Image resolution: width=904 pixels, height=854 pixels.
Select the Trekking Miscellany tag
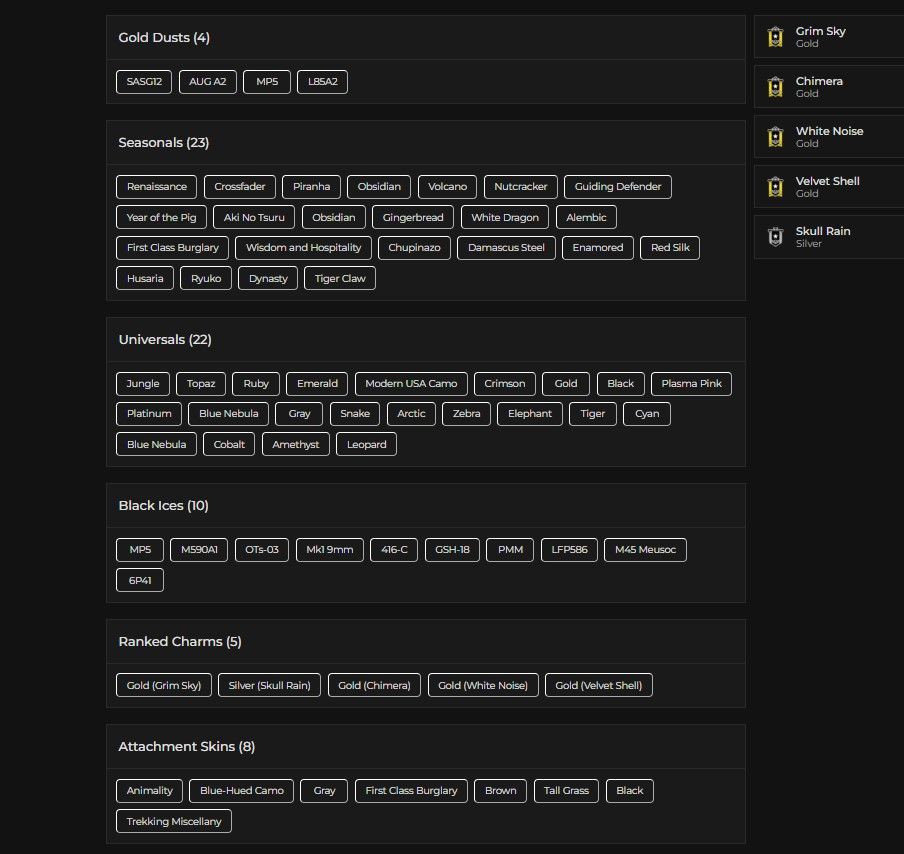pos(174,821)
